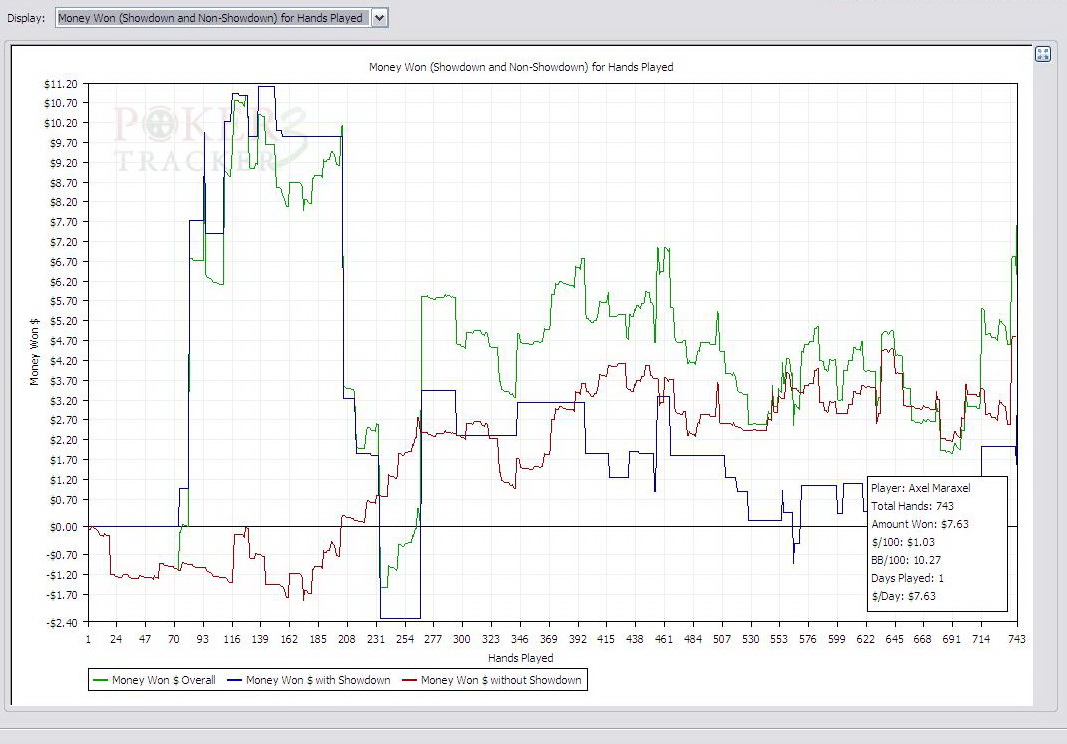Click the green Money Won $ Overall legend entry

click(154, 680)
